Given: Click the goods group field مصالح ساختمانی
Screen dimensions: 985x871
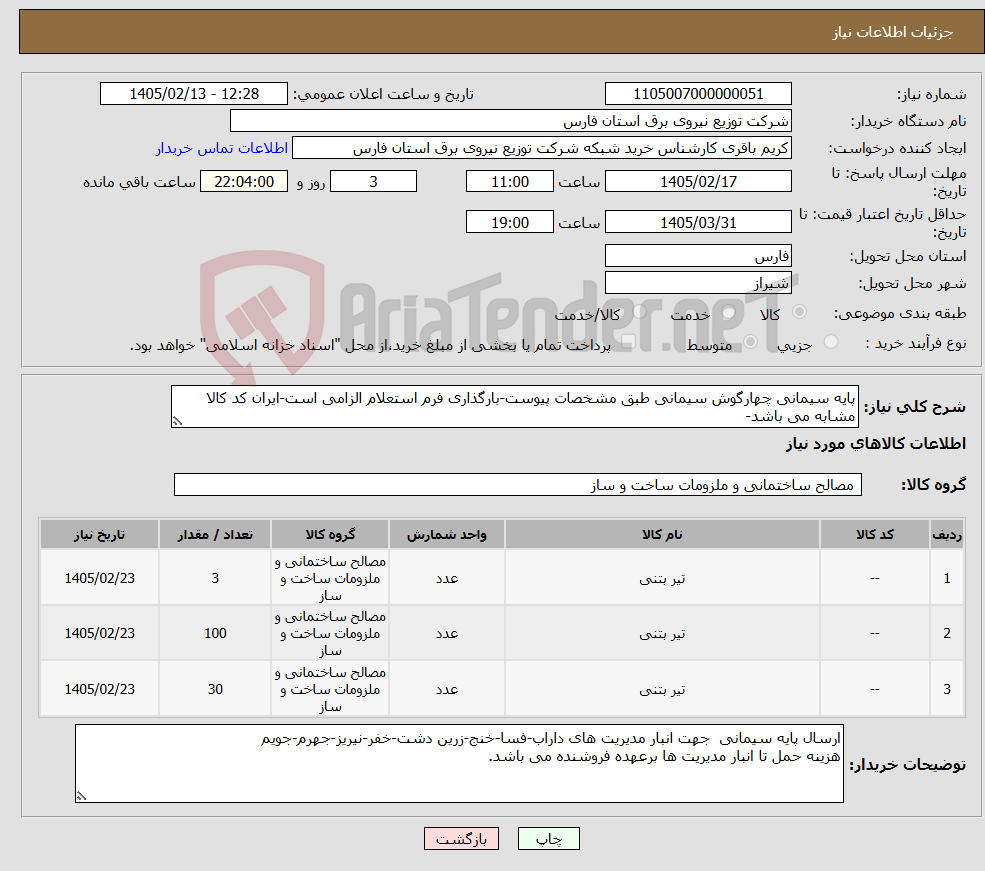Looking at the screenshot, I should pyautogui.click(x=518, y=484).
